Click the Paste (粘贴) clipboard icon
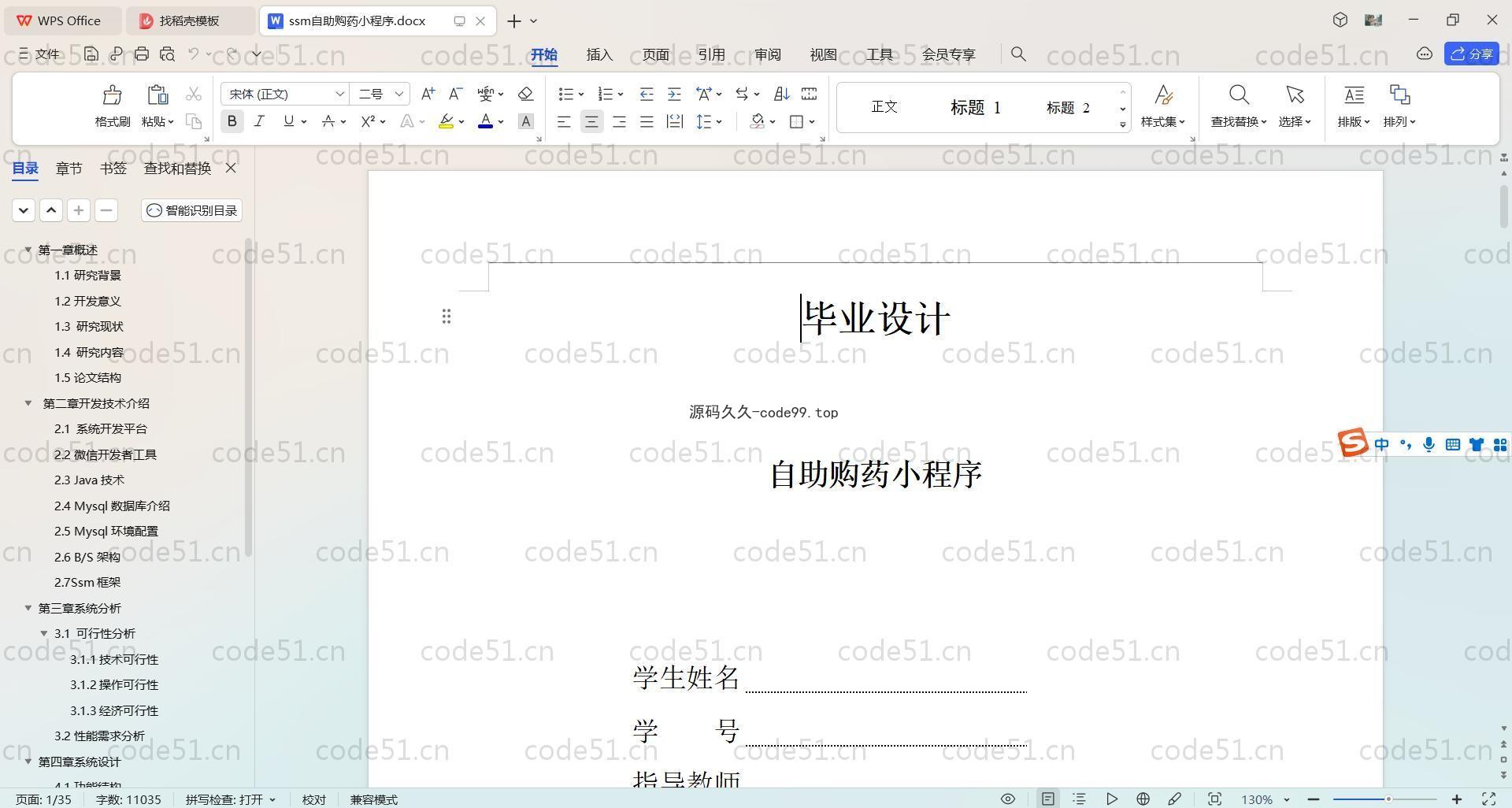This screenshot has width=1512, height=808. click(157, 95)
